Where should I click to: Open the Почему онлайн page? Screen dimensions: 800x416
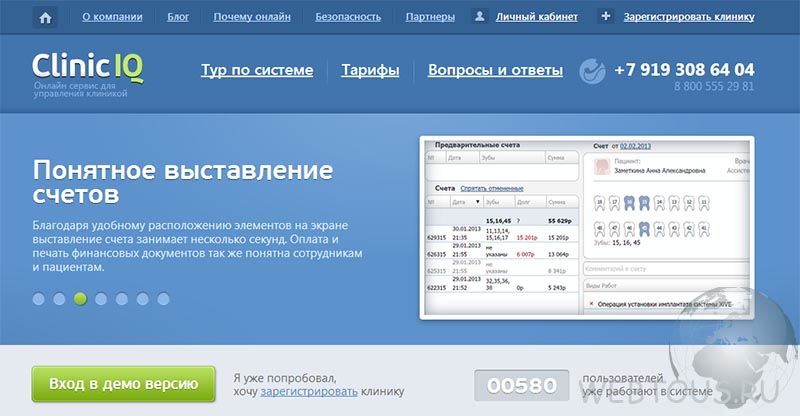coord(252,17)
